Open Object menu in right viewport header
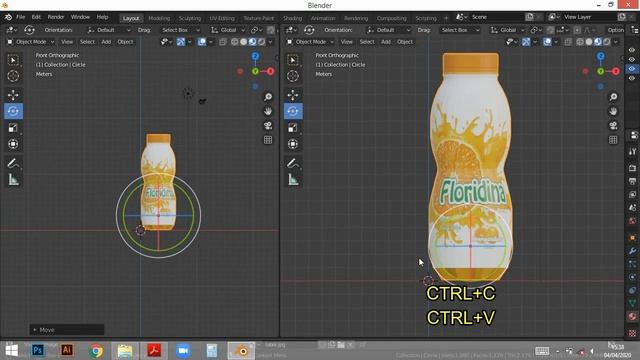Viewport: 640px width, 360px height. coord(405,42)
